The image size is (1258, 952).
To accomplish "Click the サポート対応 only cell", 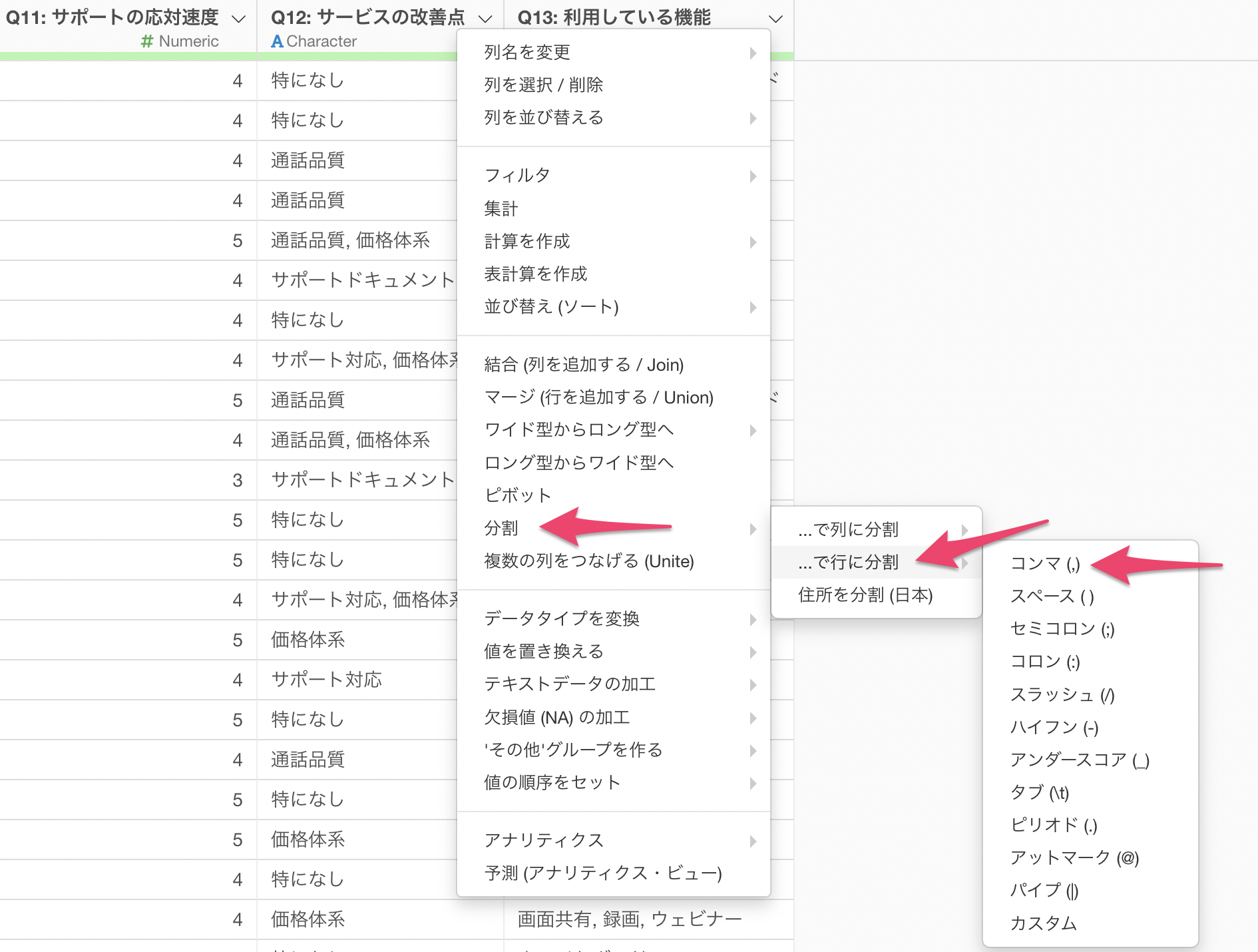I will (357, 680).
